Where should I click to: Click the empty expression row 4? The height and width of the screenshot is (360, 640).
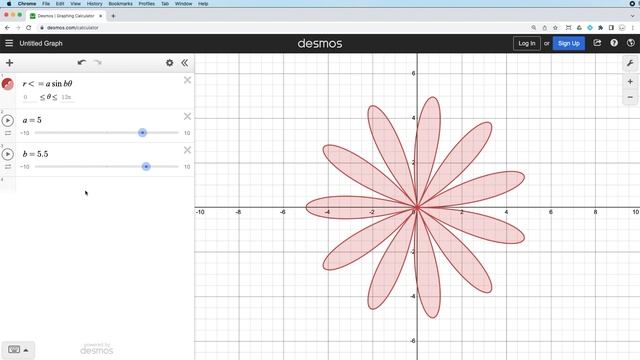(97, 184)
